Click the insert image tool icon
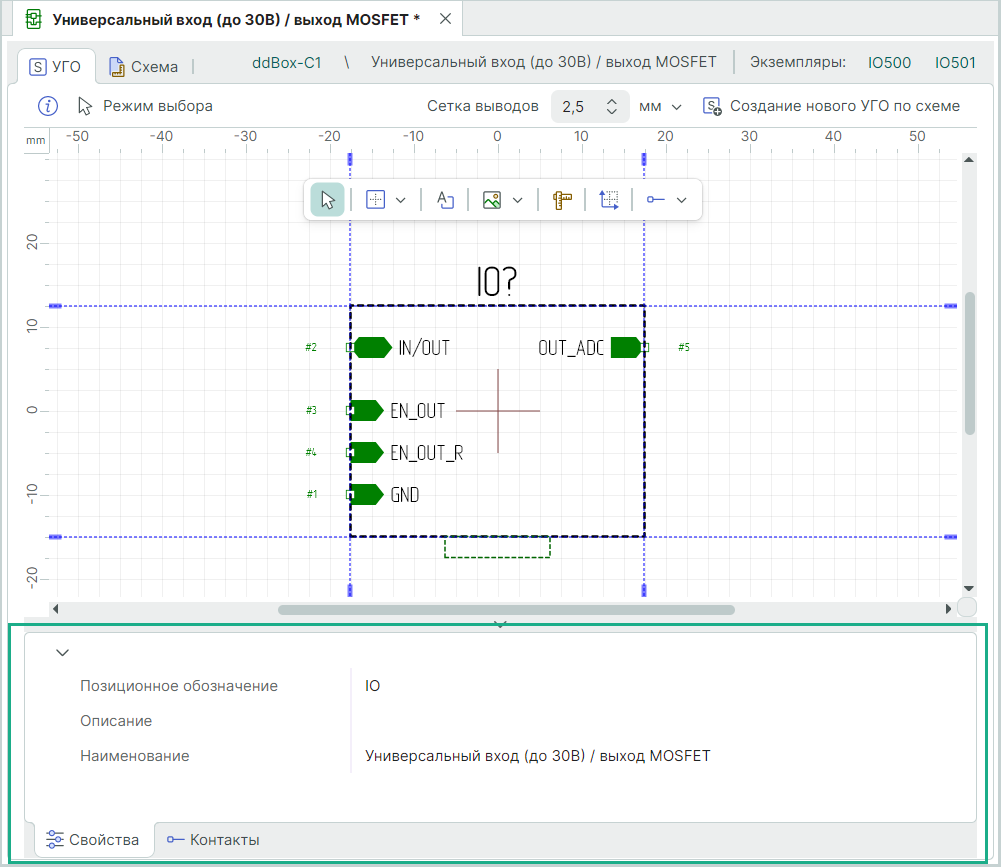Viewport: 1001px width, 867px height. [491, 200]
